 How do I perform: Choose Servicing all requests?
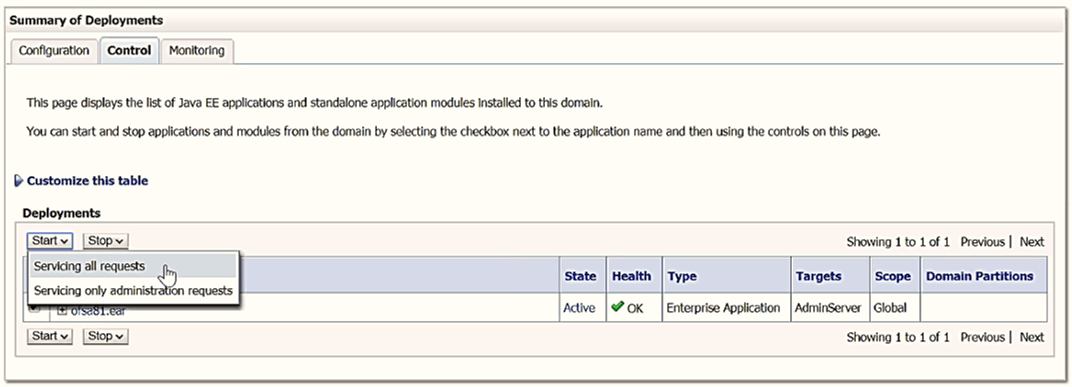click(133, 266)
